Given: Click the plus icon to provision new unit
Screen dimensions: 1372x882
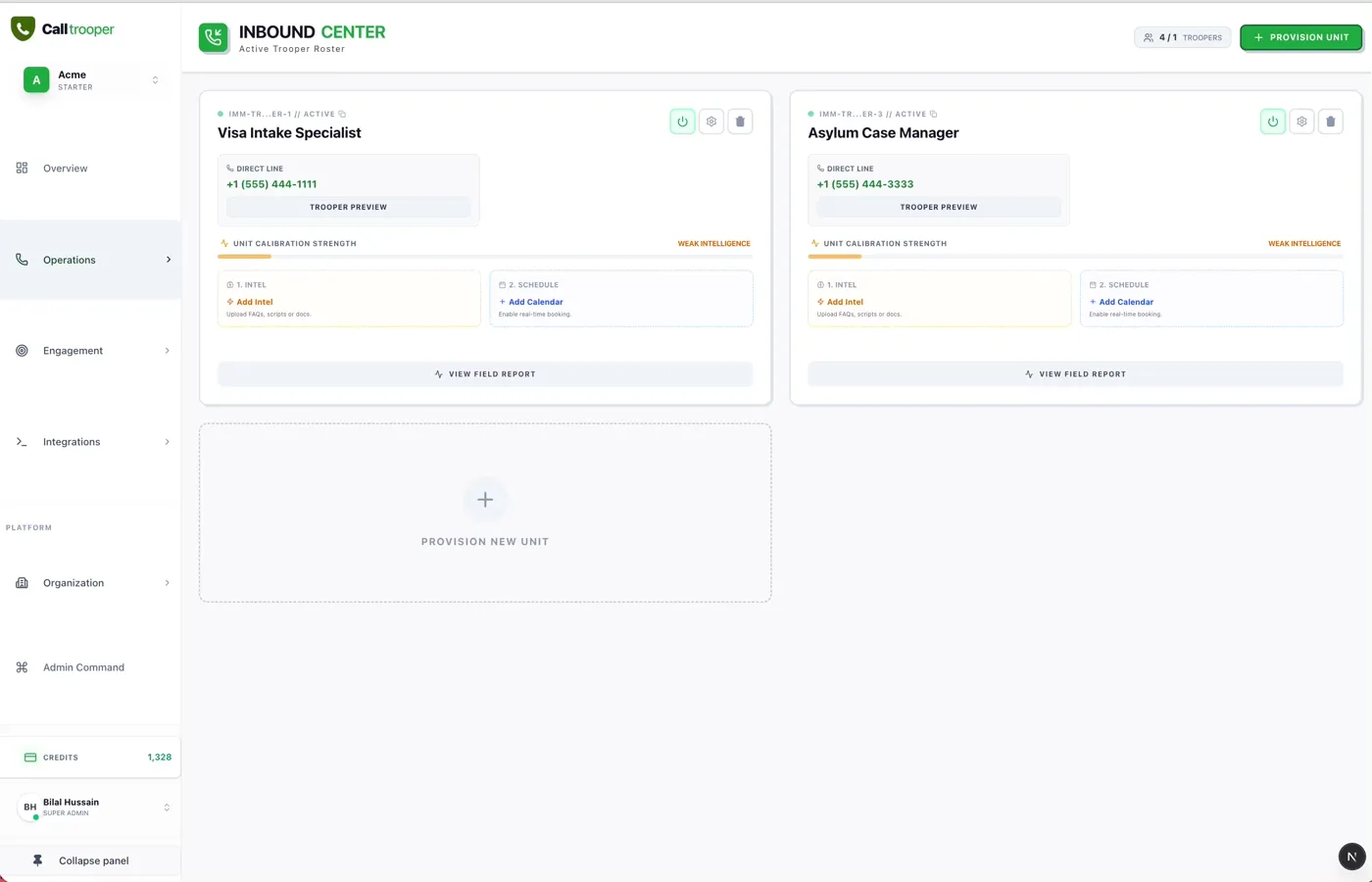Looking at the screenshot, I should click(485, 500).
